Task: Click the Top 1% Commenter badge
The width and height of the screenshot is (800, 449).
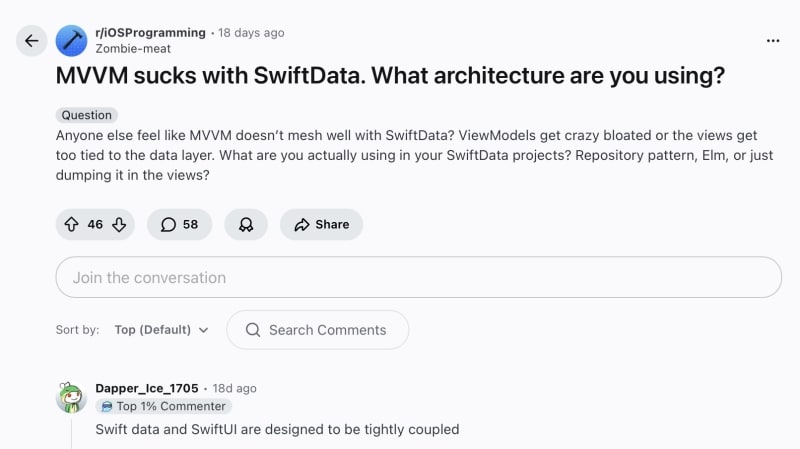Action: click(163, 407)
